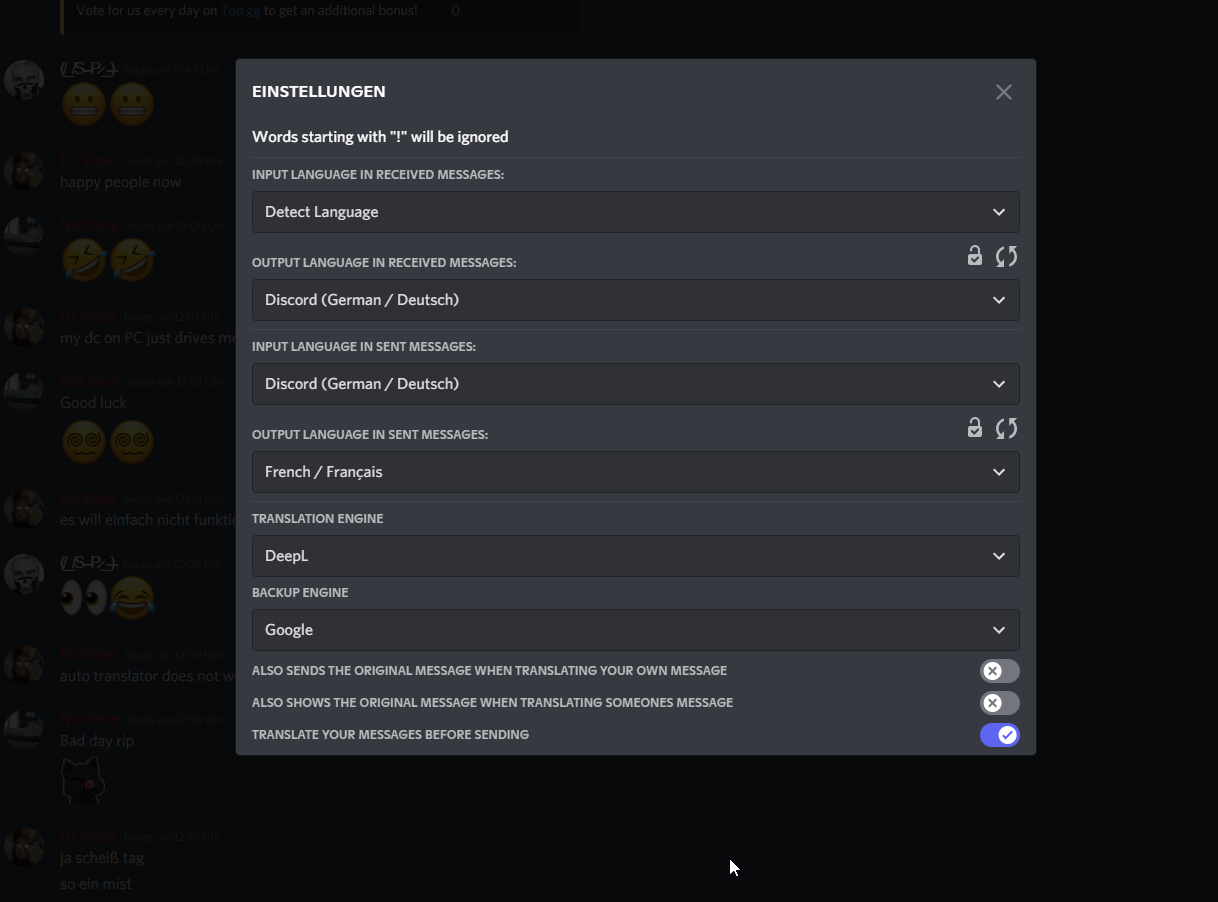Click the refresh icon above sent messages output
The image size is (1218, 902).
tap(1007, 428)
